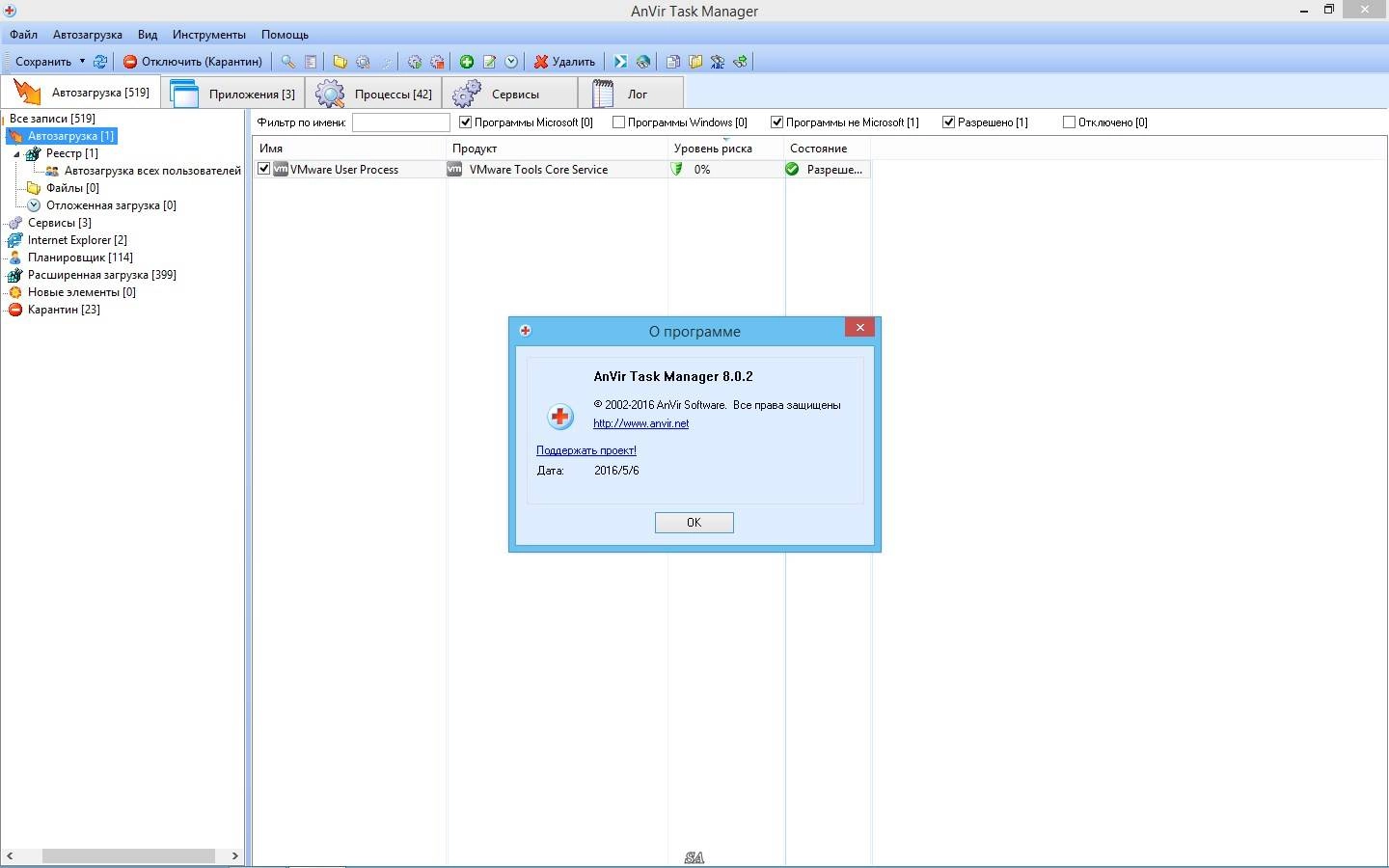The height and width of the screenshot is (868, 1389).
Task: Click Отключить (Карантин) button
Action: (193, 62)
